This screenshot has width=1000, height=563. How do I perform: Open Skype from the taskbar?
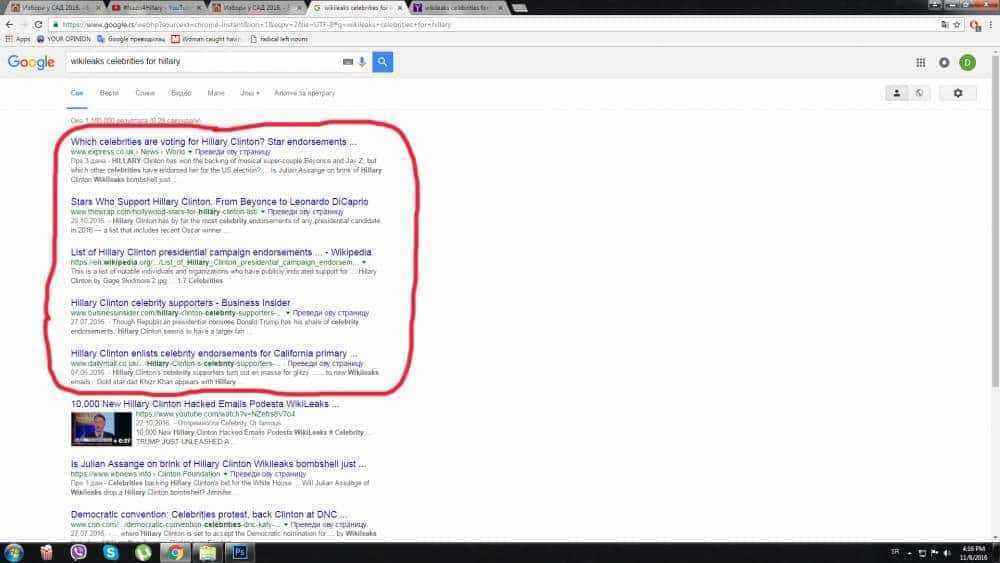pyautogui.click(x=111, y=552)
